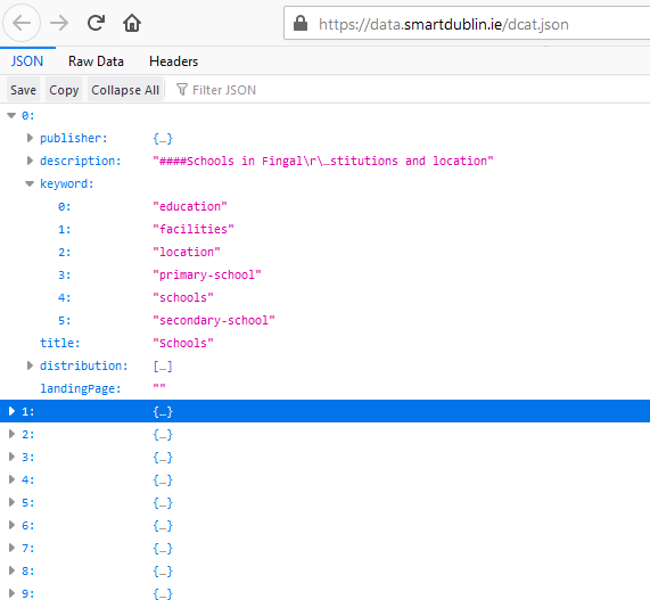This screenshot has height=608, width=650.
Task: Click the filter funnel icon
Action: (x=182, y=90)
